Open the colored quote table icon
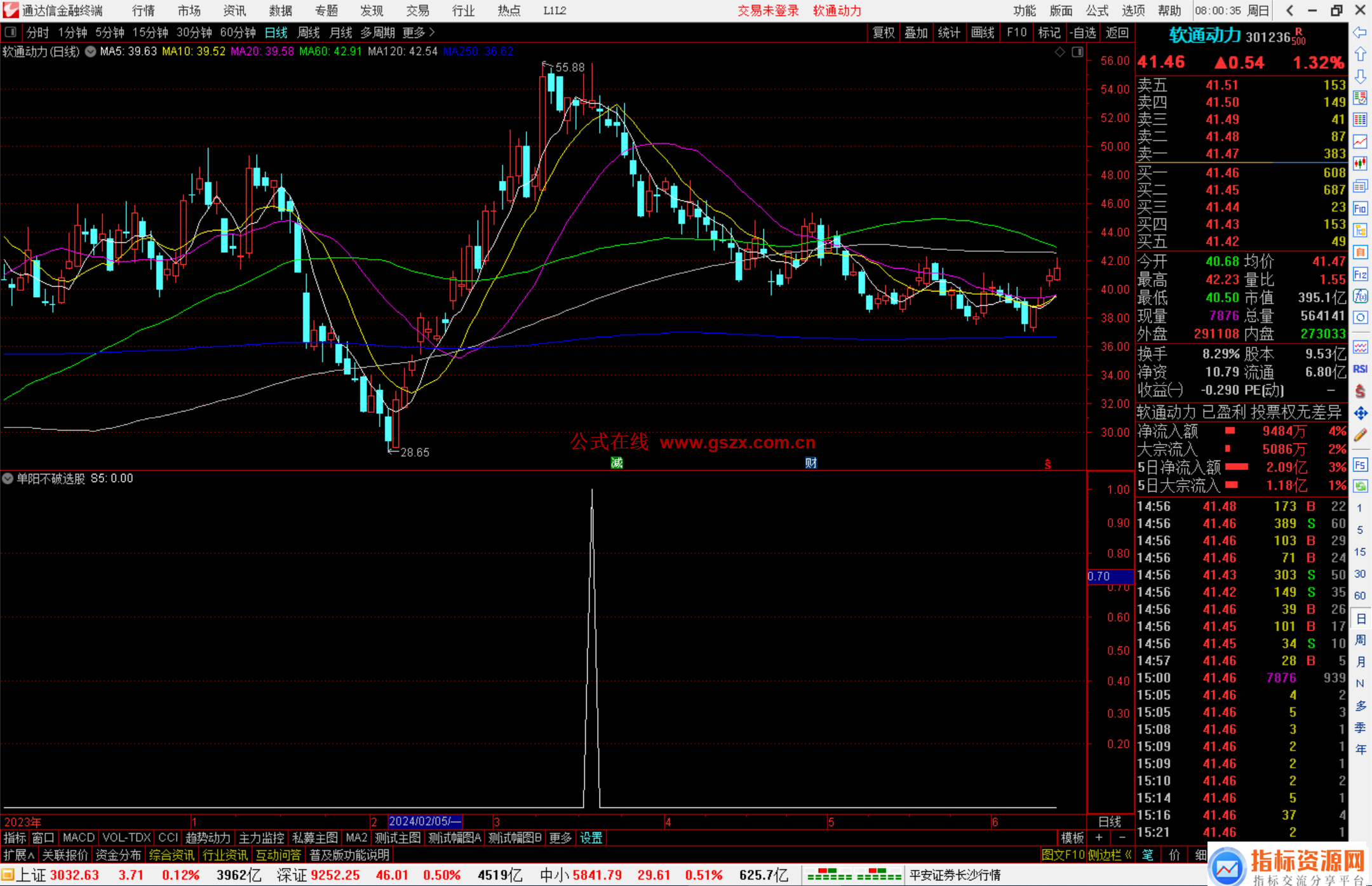 click(1360, 119)
